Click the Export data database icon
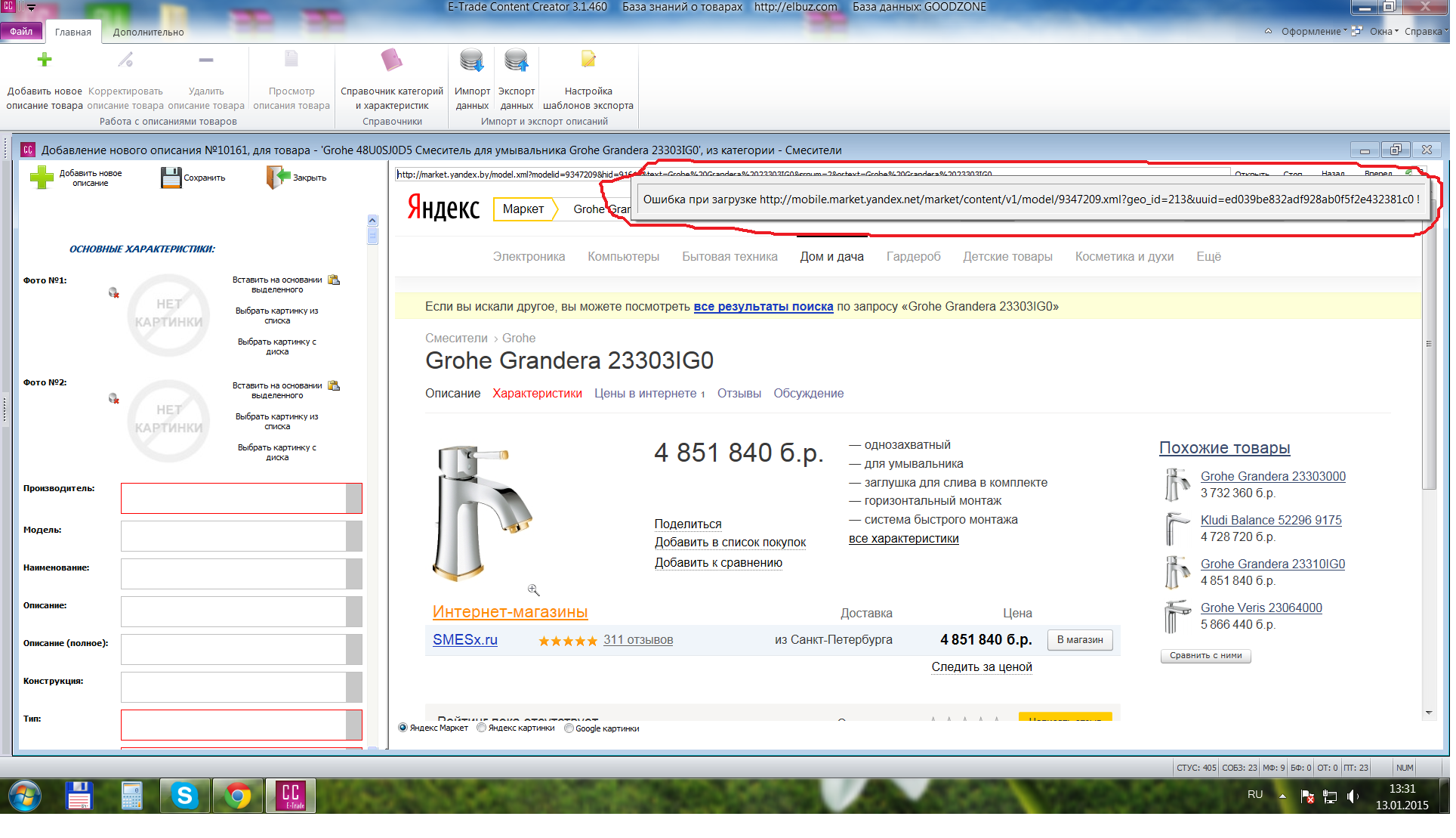The image size is (1456, 838). (x=517, y=60)
